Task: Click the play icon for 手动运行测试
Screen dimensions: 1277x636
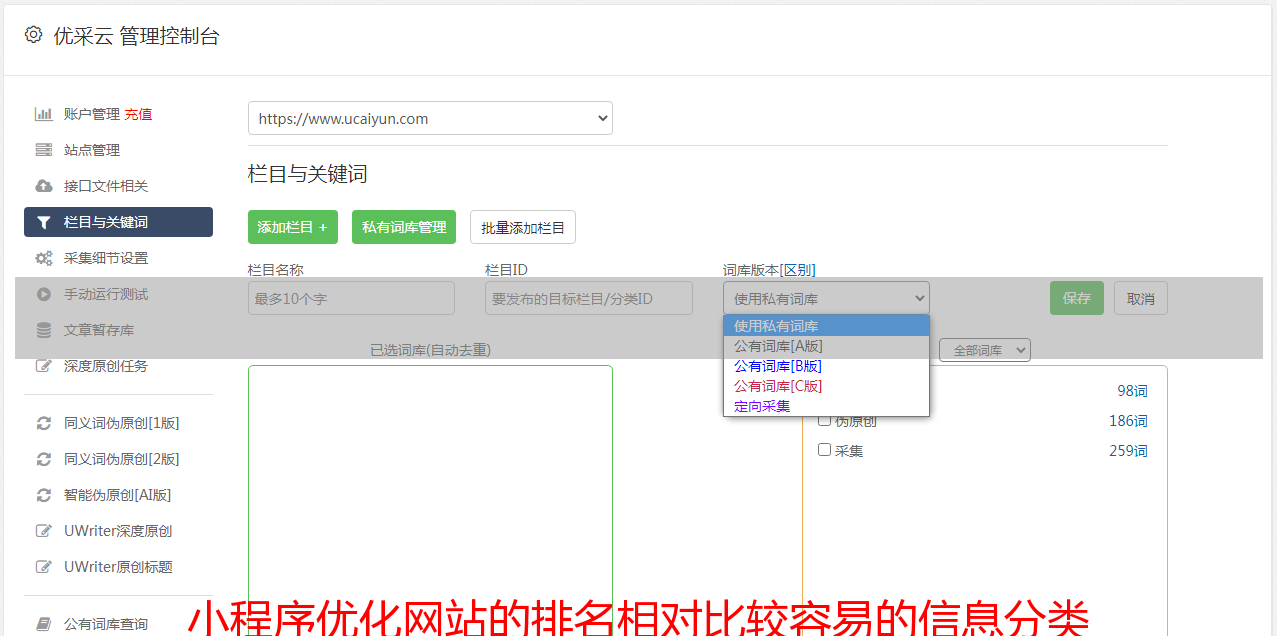Action: click(44, 294)
